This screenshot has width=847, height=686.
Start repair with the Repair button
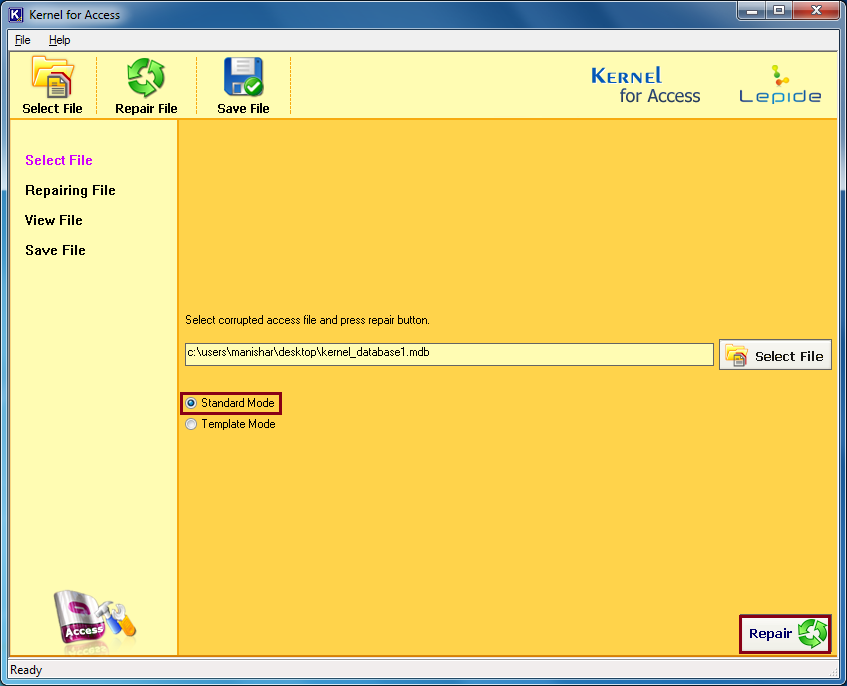click(785, 634)
